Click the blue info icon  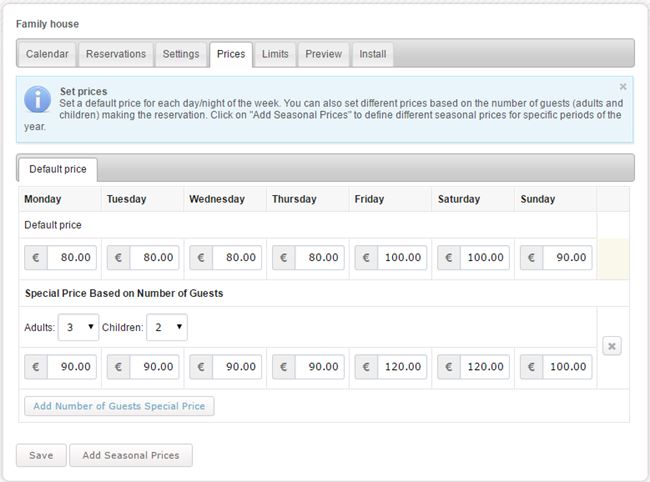(38, 100)
